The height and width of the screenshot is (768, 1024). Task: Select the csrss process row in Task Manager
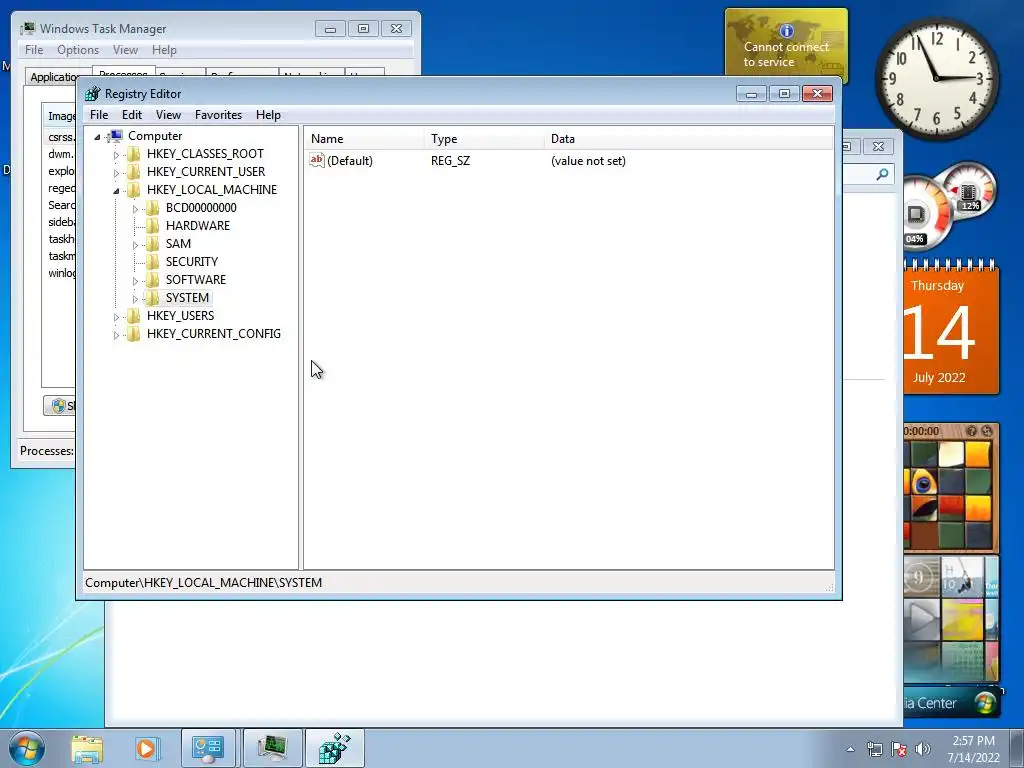pos(61,137)
